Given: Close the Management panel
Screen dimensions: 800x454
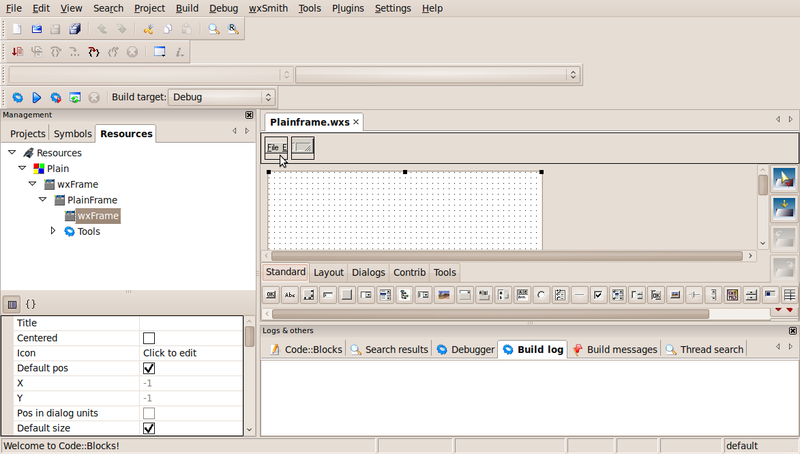Looking at the screenshot, I should coord(249,115).
